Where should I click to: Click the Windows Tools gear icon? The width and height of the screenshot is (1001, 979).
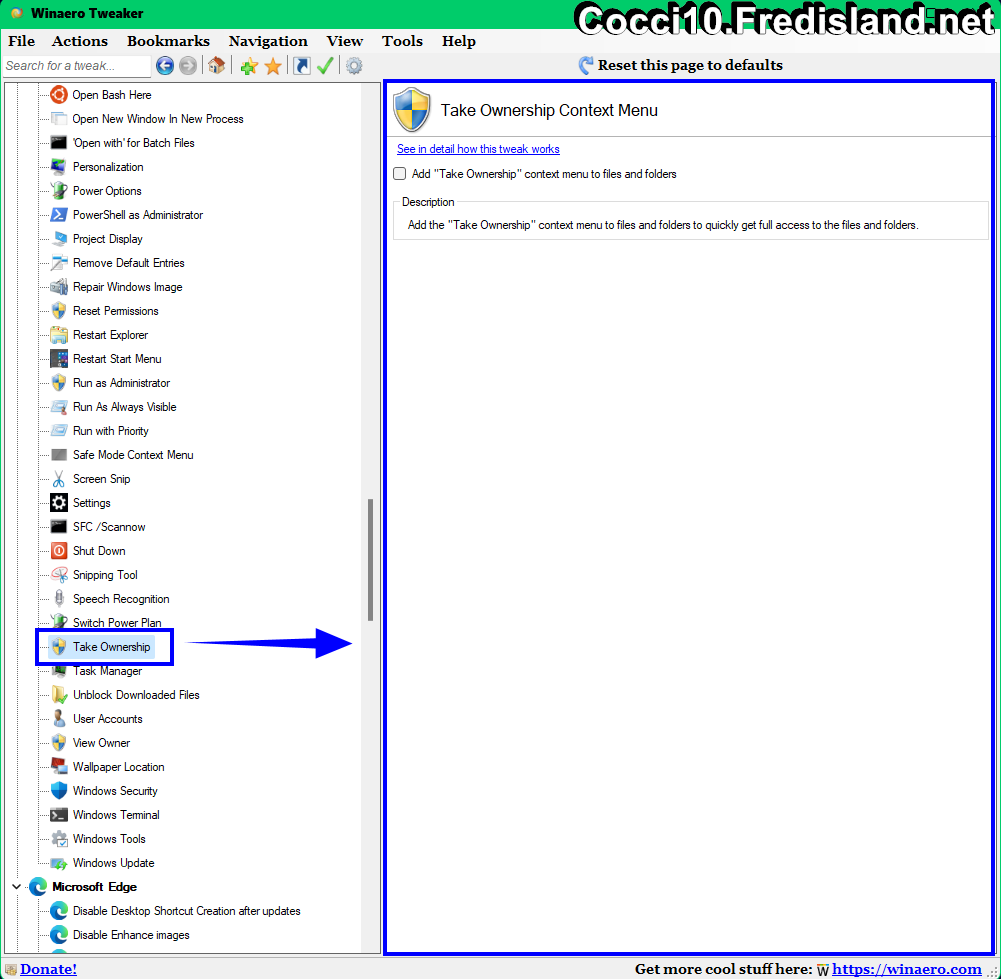[59, 839]
